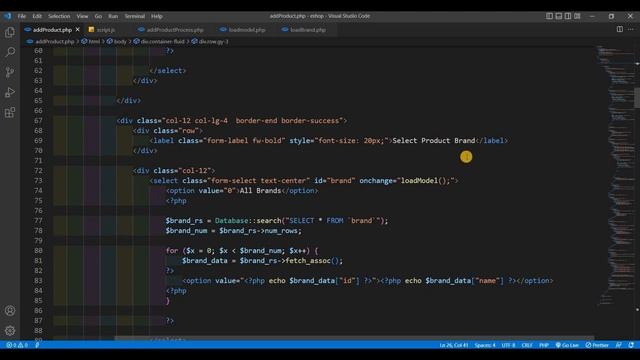Open the Search view in activity bar
The image size is (640, 360).
[10, 52]
